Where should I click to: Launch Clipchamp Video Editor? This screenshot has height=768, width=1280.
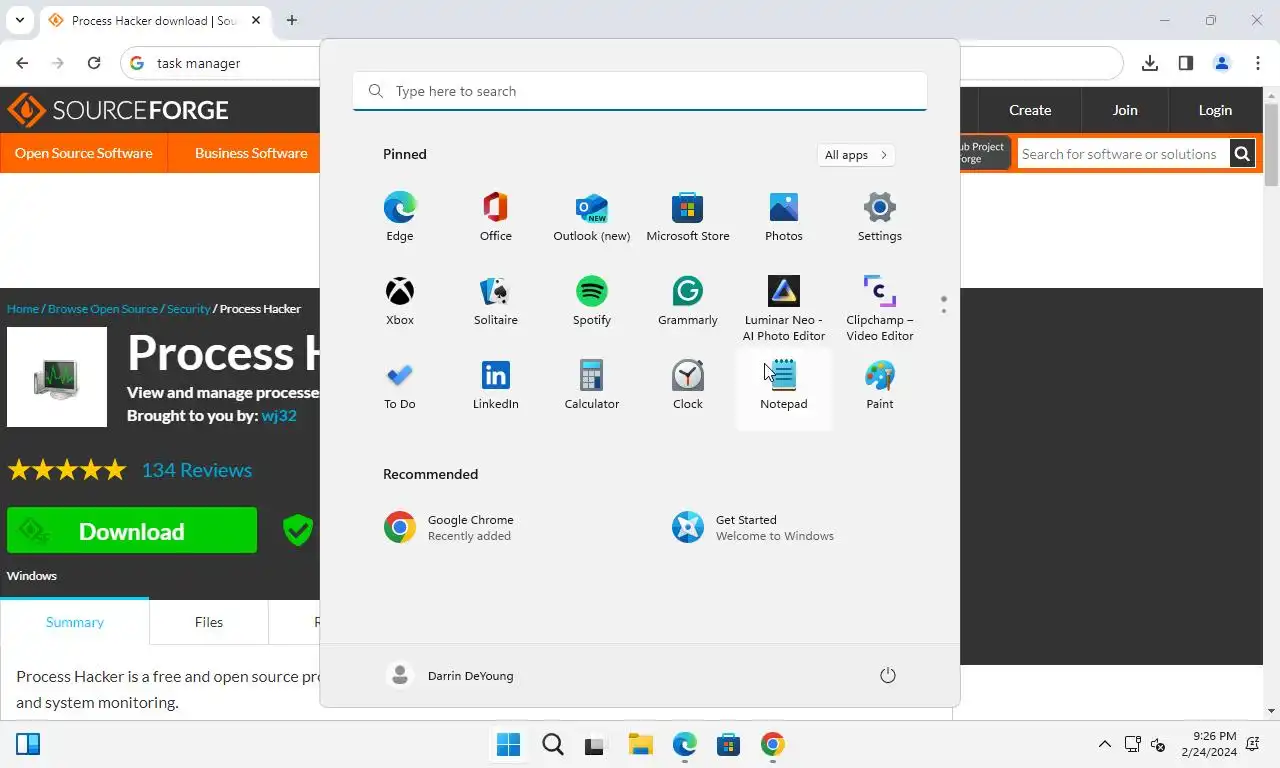(x=880, y=309)
